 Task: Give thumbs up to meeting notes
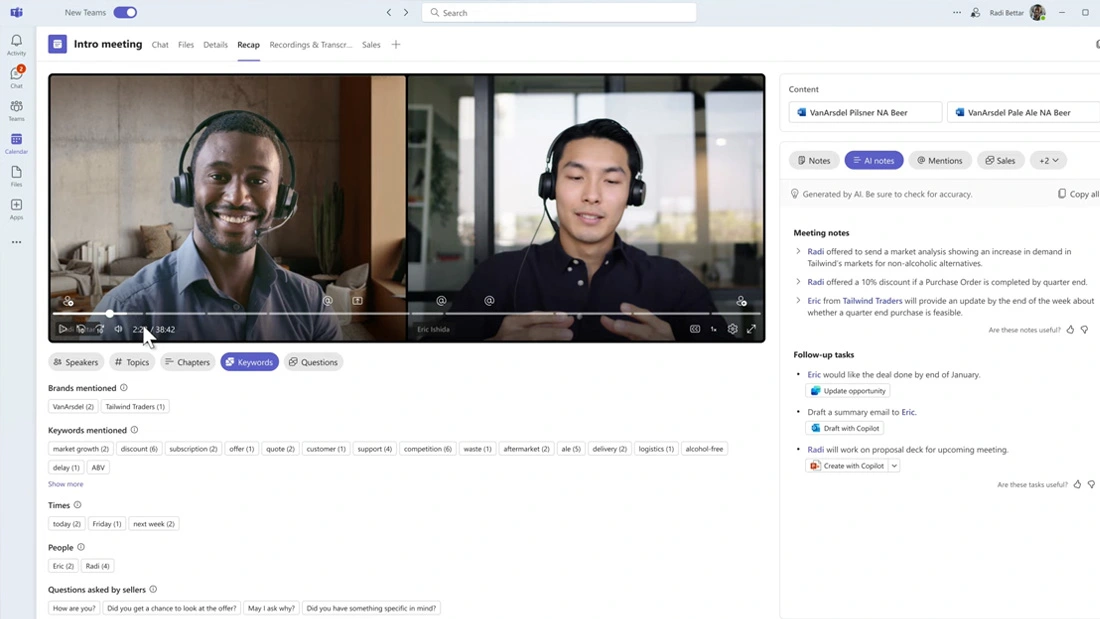pyautogui.click(x=1070, y=330)
